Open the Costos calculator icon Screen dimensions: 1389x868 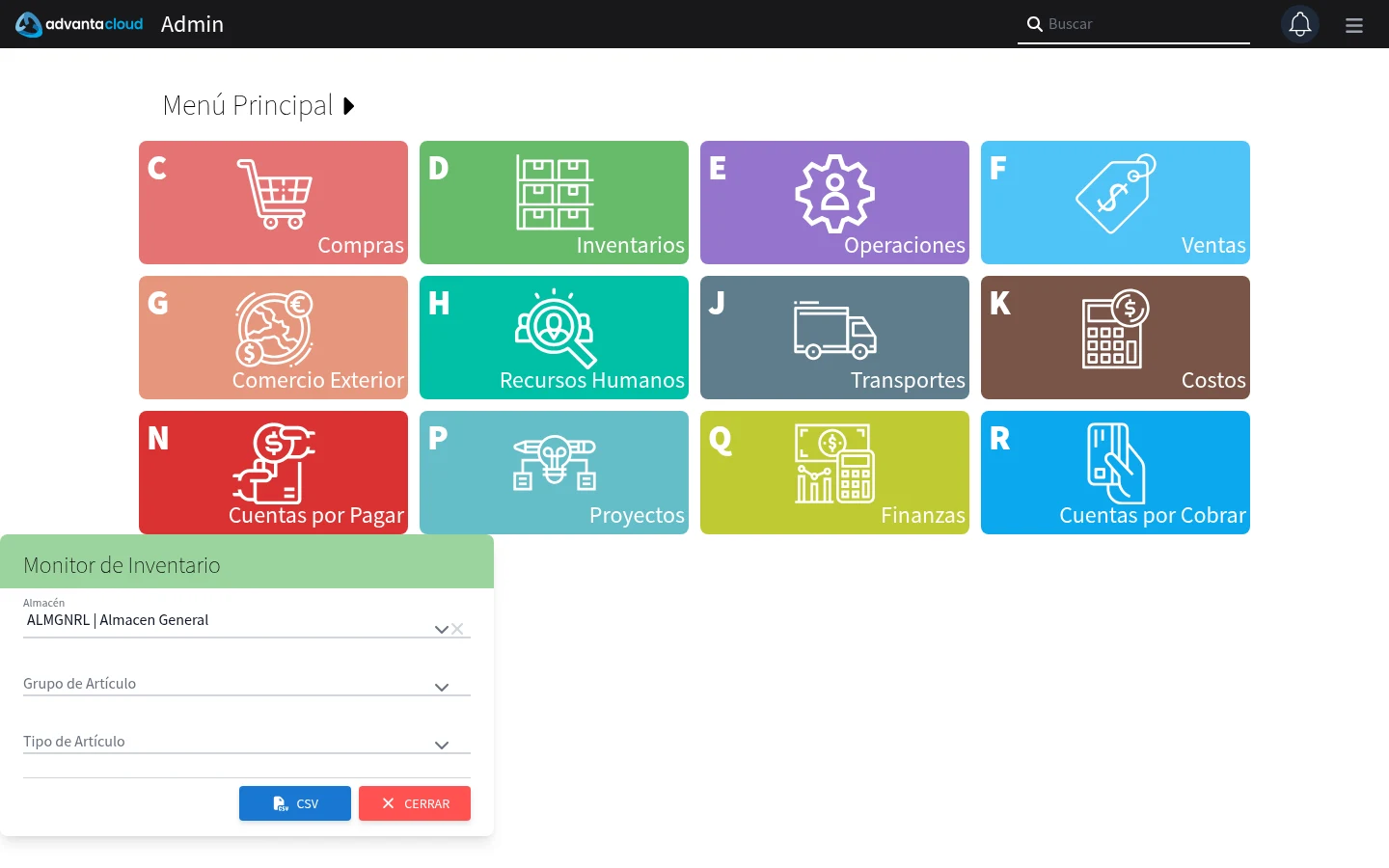tap(1116, 329)
